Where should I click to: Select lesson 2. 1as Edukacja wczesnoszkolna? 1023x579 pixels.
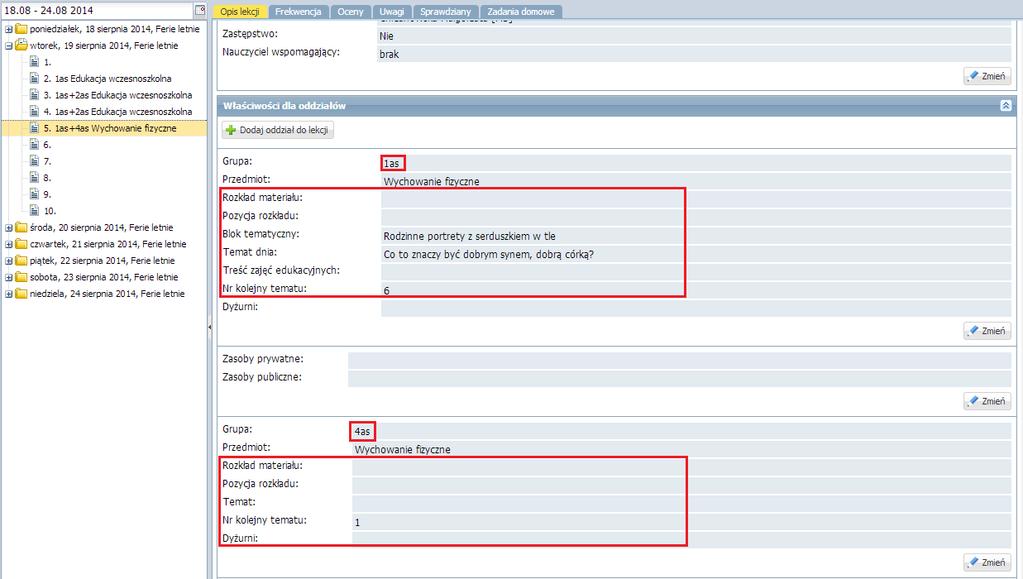click(108, 78)
